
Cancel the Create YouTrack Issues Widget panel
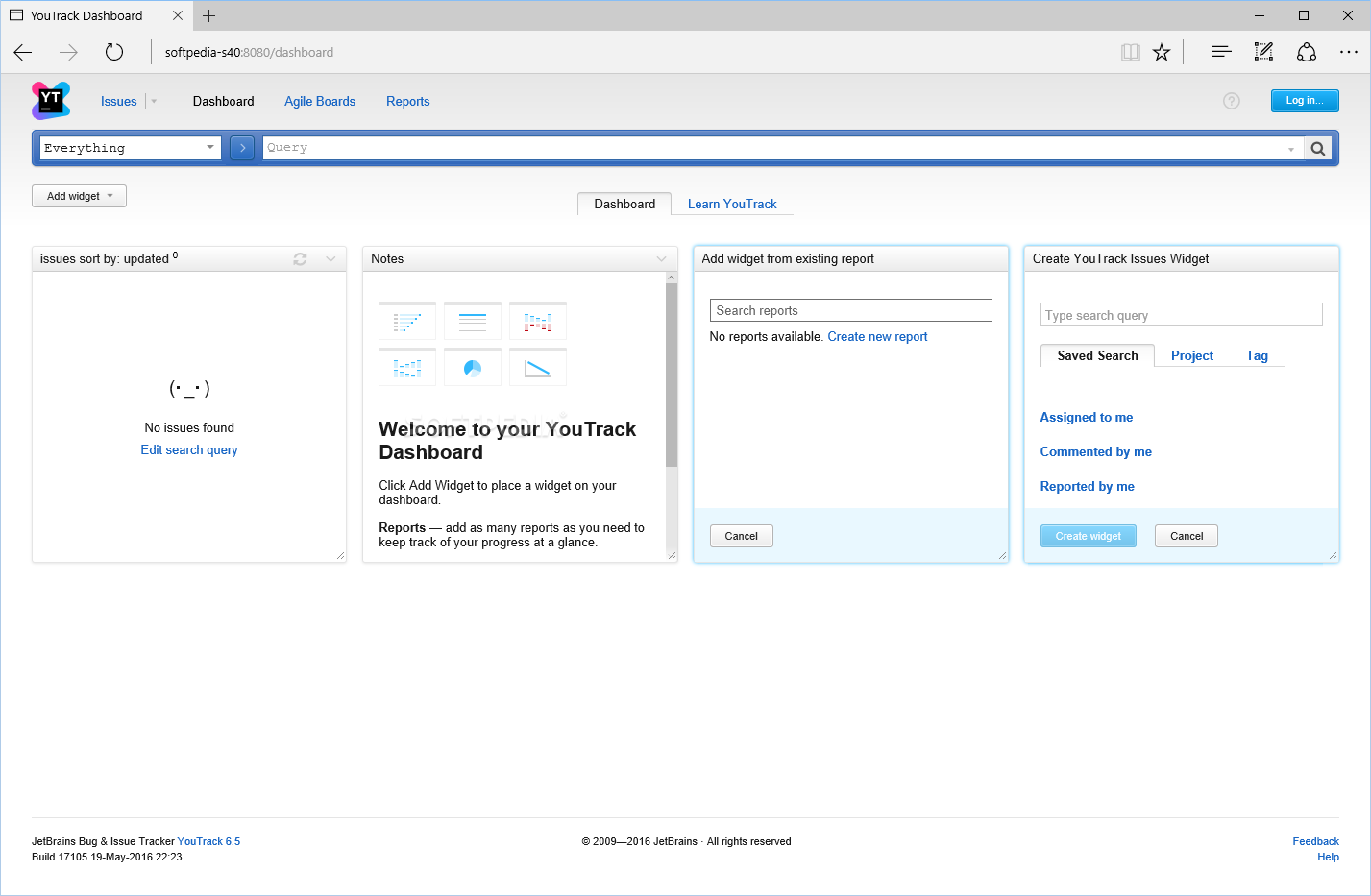[1187, 536]
